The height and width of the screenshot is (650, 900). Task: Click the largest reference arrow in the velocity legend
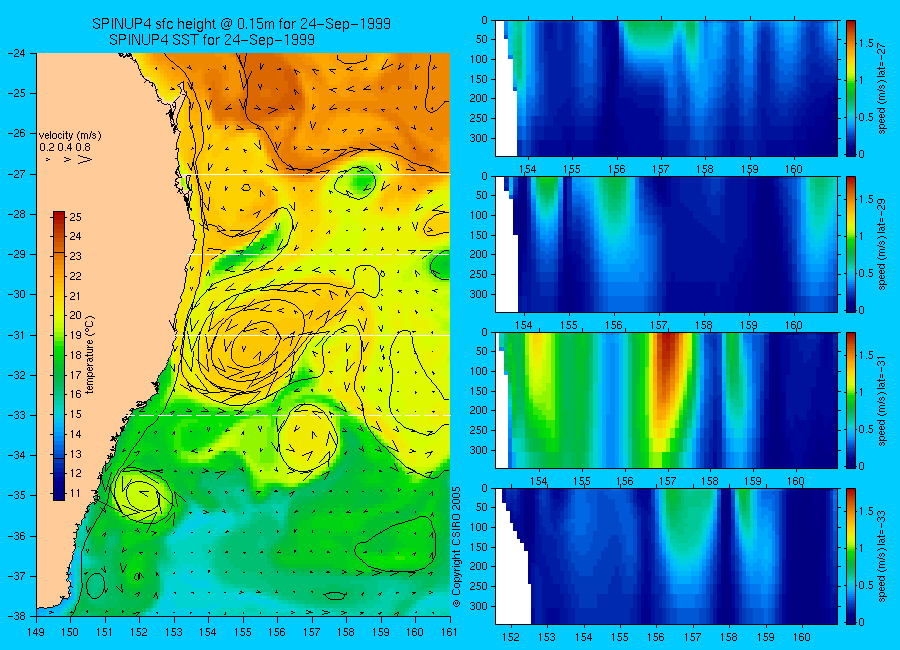coord(85,160)
